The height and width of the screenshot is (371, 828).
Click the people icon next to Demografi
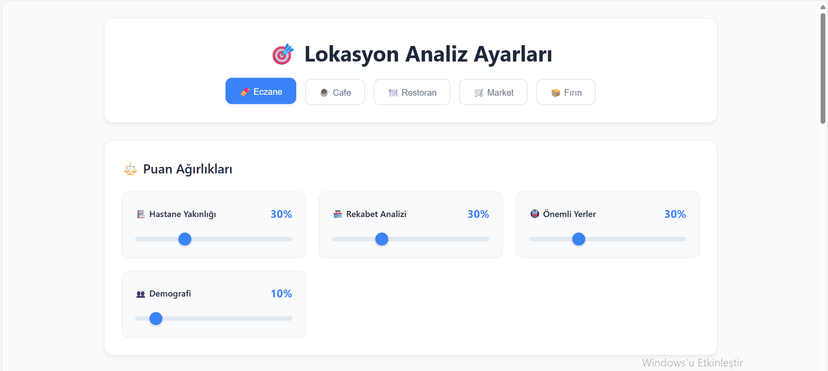coord(140,294)
